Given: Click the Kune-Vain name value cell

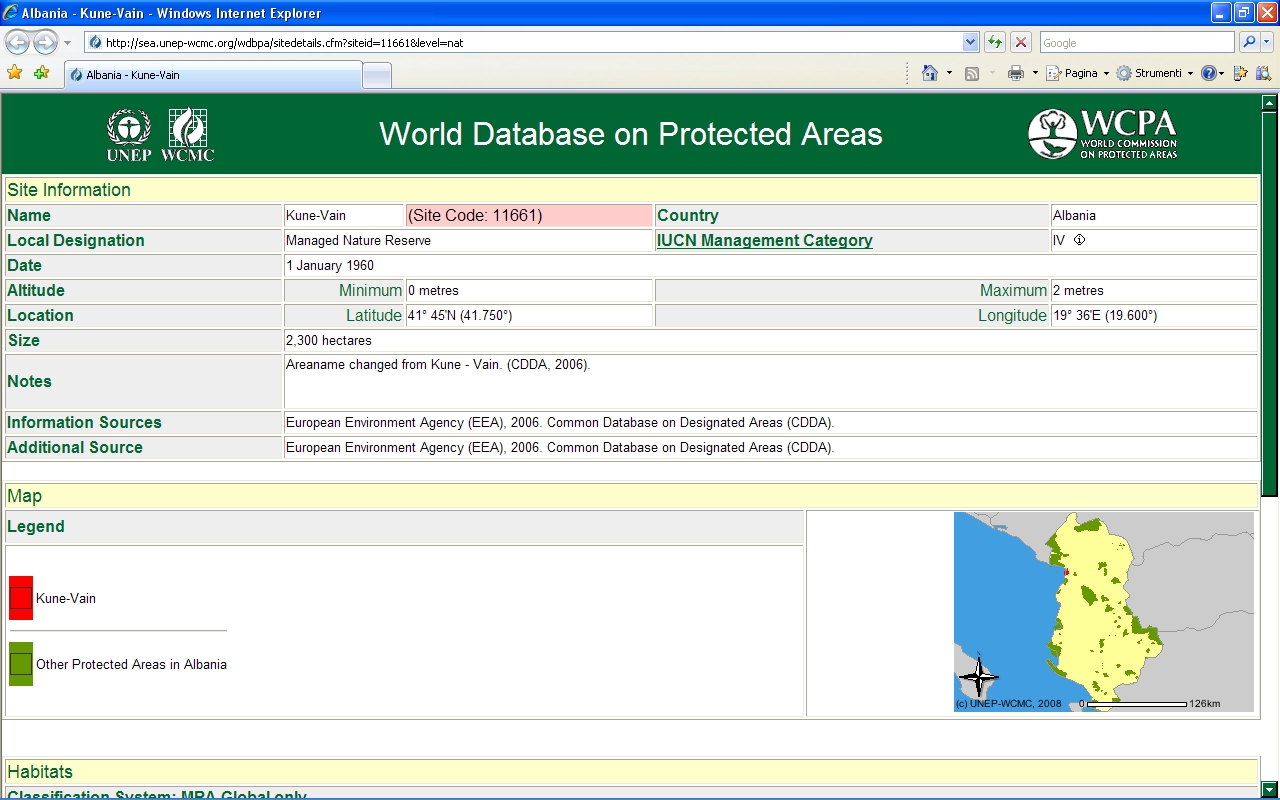Looking at the screenshot, I should coord(344,216).
